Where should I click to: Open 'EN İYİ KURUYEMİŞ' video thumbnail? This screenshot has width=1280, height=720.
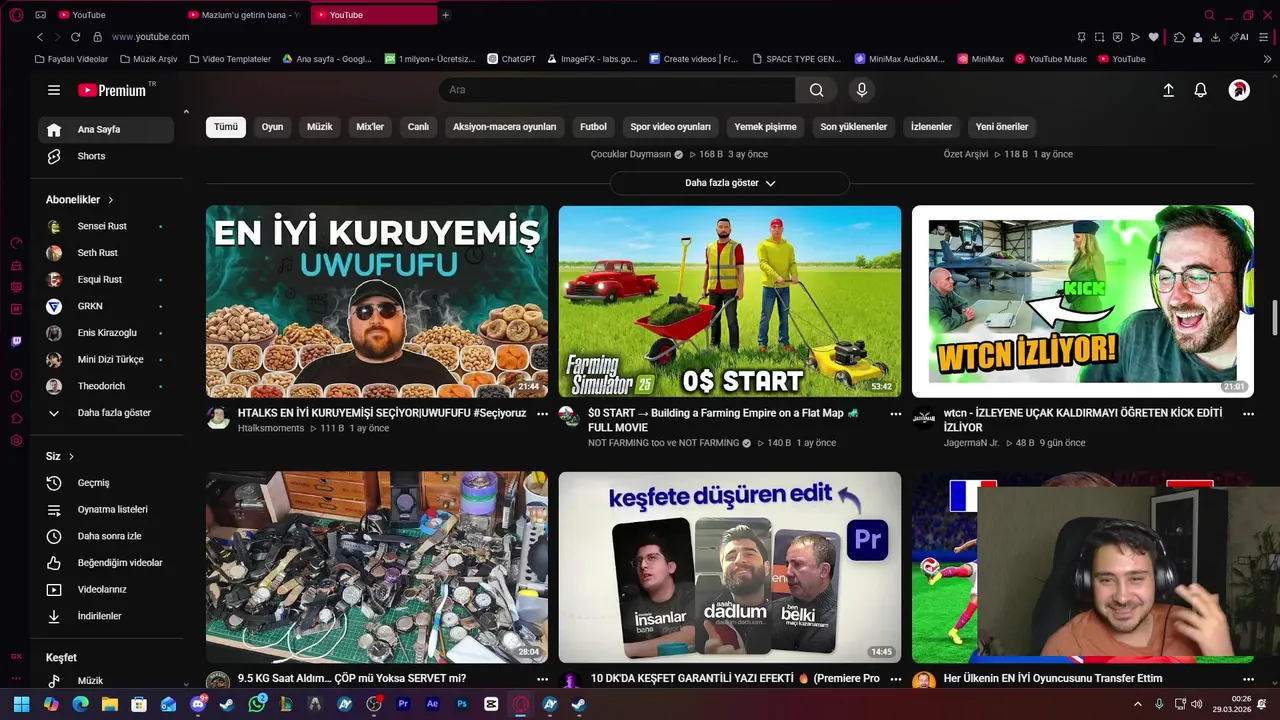(377, 302)
